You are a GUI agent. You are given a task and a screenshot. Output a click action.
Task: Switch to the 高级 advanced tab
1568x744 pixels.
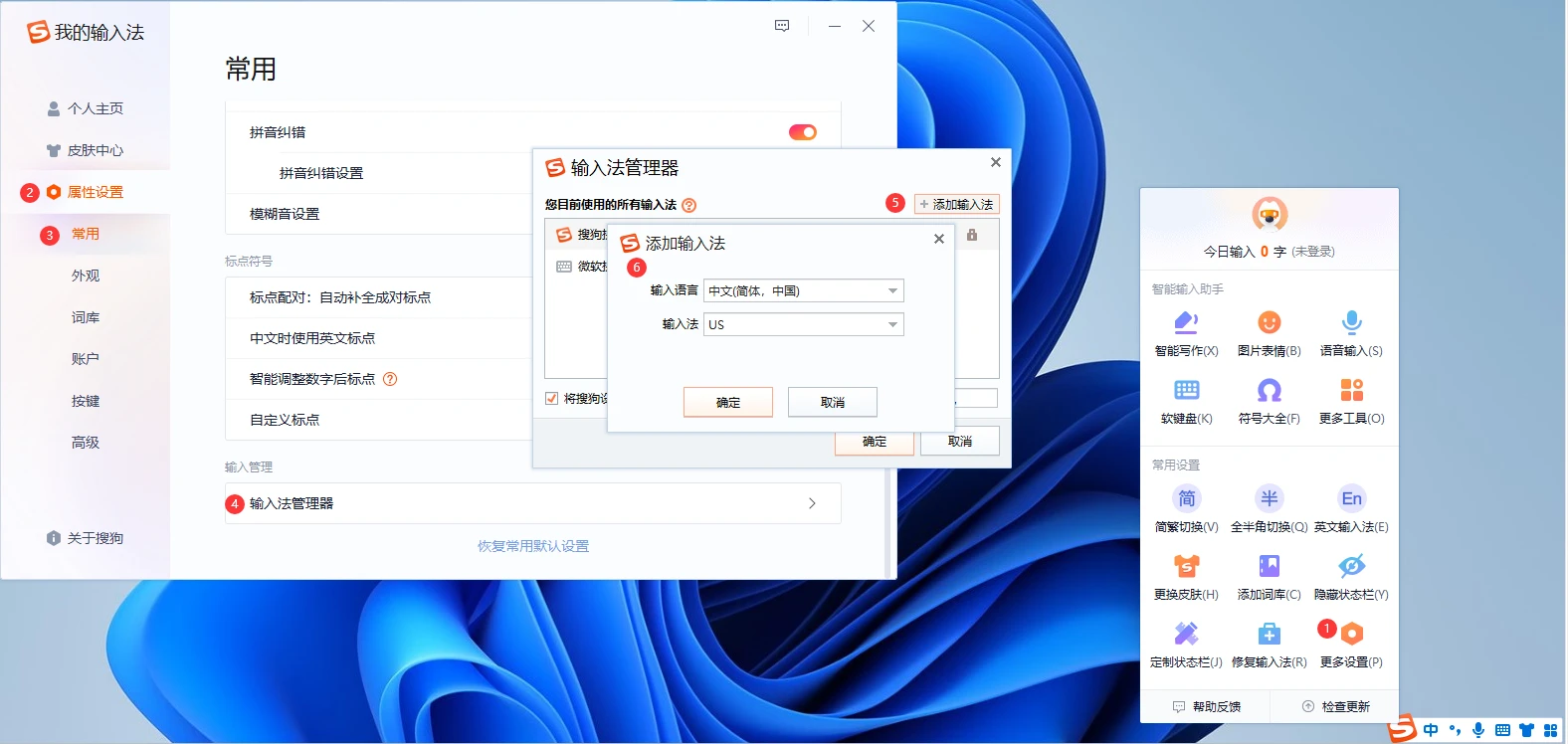[x=86, y=443]
